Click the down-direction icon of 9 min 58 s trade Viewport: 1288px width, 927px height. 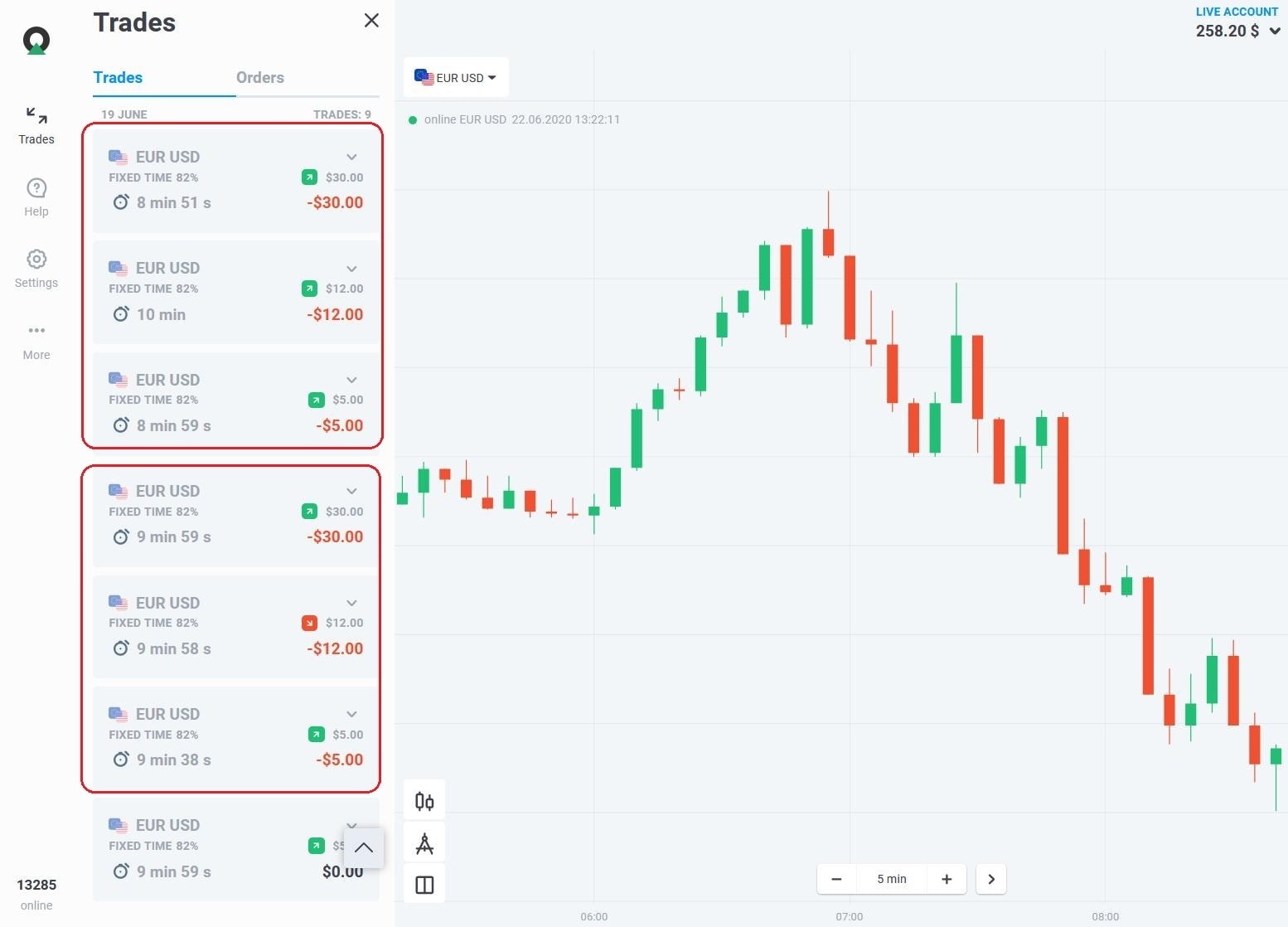[309, 623]
